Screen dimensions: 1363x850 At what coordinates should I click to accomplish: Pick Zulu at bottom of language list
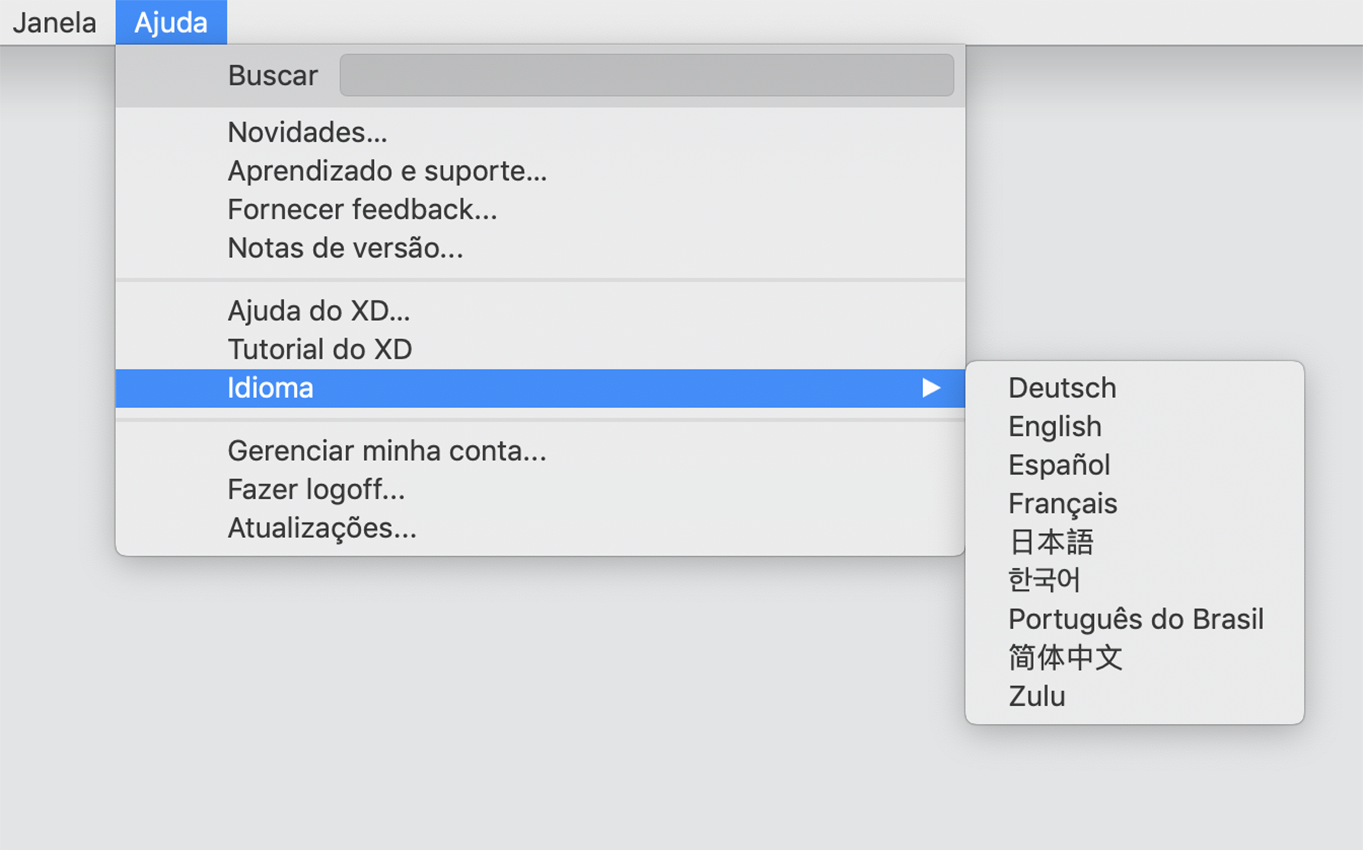click(1036, 695)
